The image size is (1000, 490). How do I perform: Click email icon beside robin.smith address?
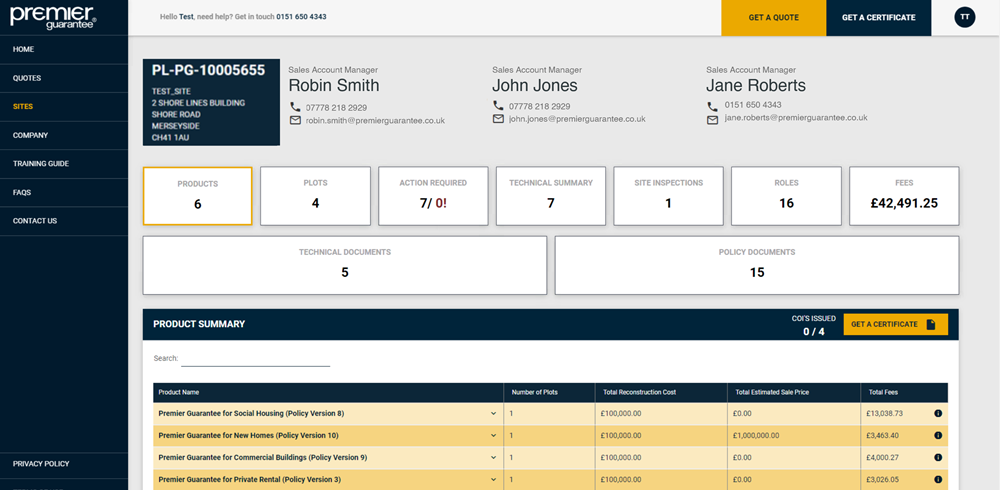(x=295, y=120)
